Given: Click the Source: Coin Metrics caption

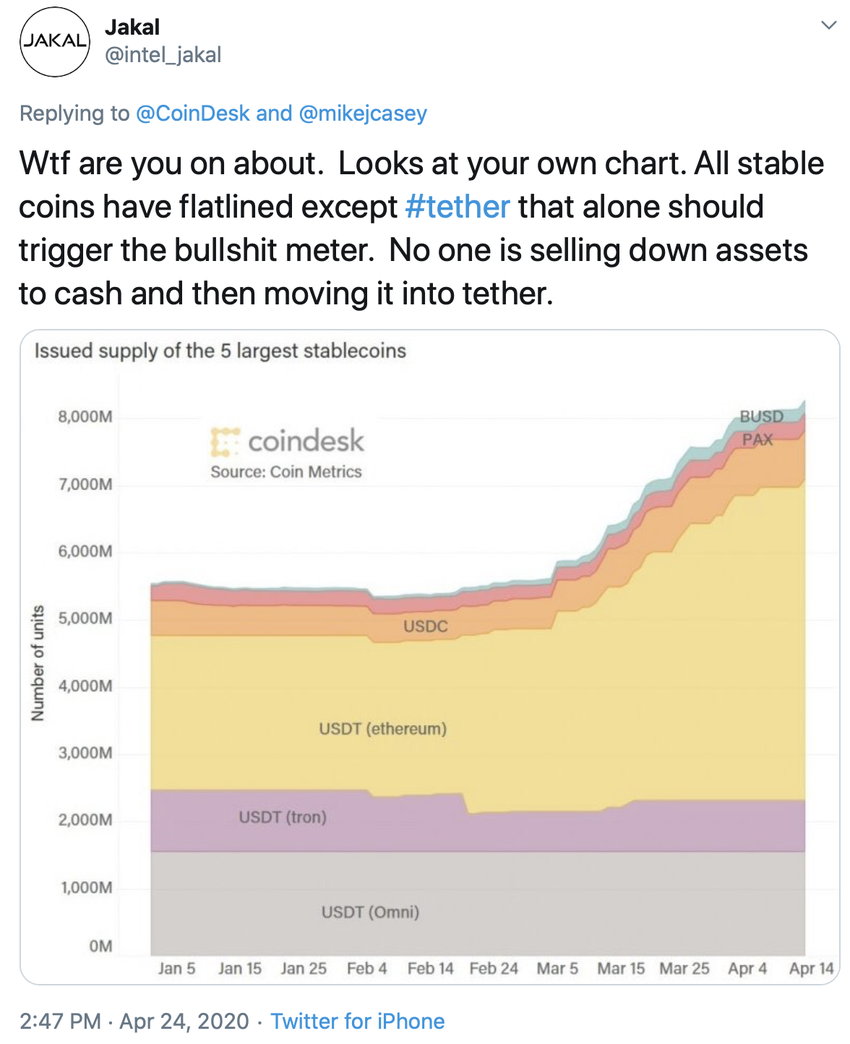Looking at the screenshot, I should (286, 471).
